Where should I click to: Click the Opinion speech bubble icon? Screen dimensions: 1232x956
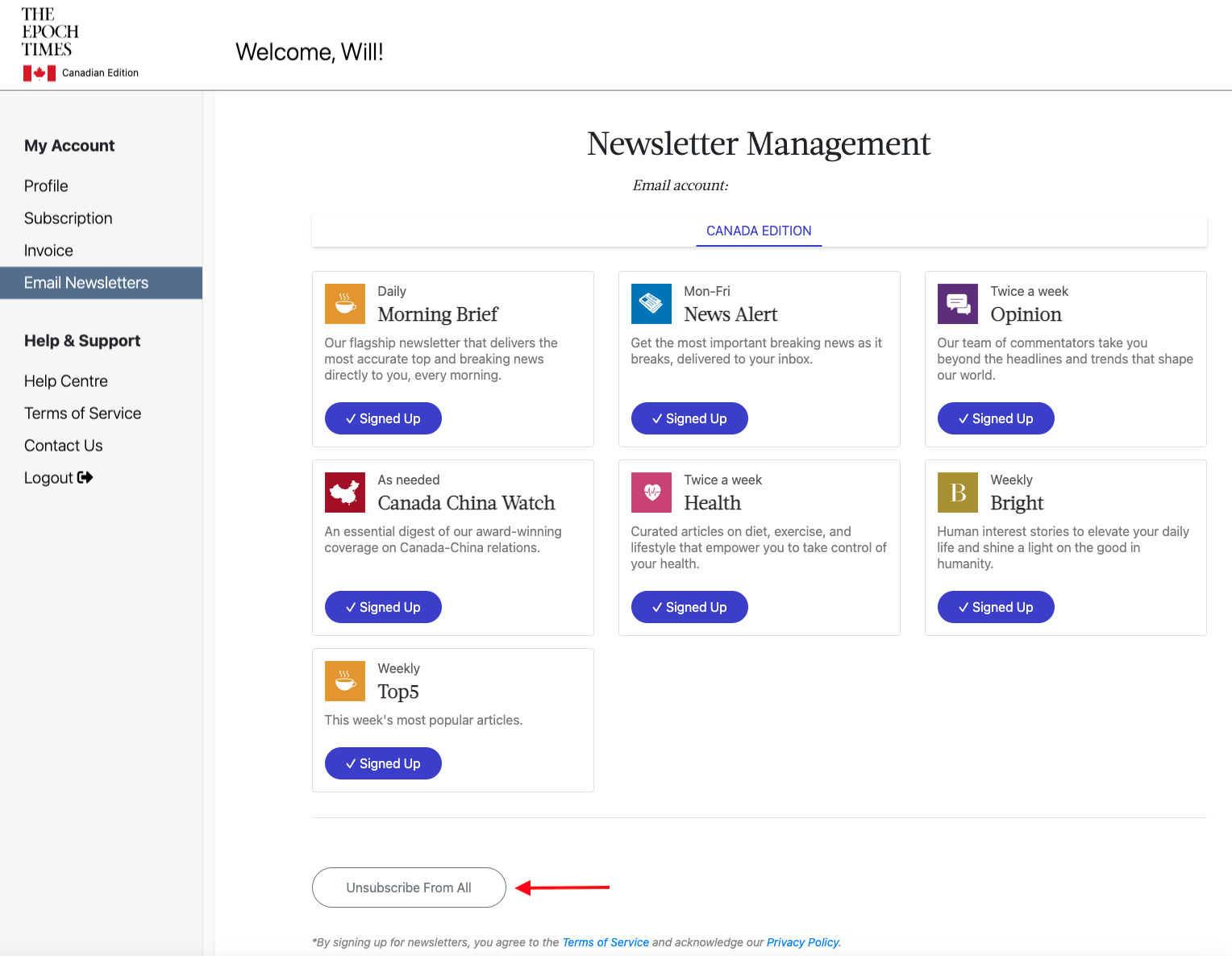(958, 304)
